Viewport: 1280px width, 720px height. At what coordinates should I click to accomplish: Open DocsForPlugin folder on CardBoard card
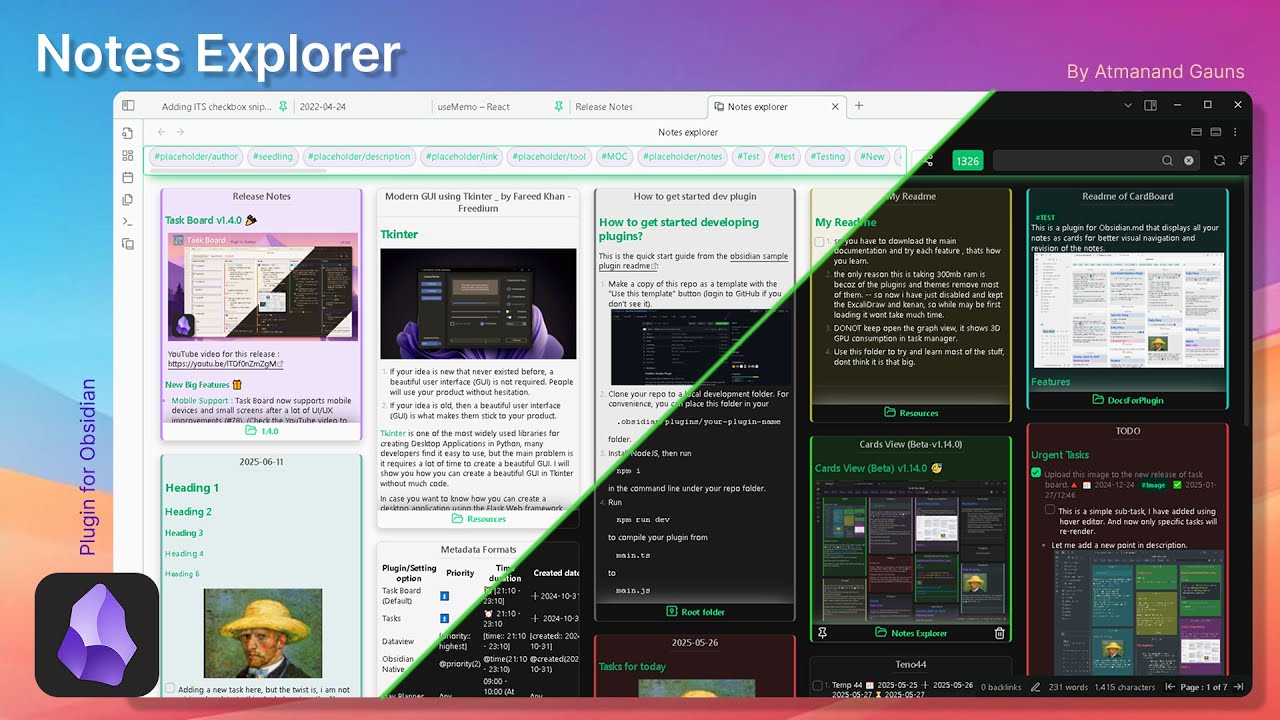tap(1127, 400)
